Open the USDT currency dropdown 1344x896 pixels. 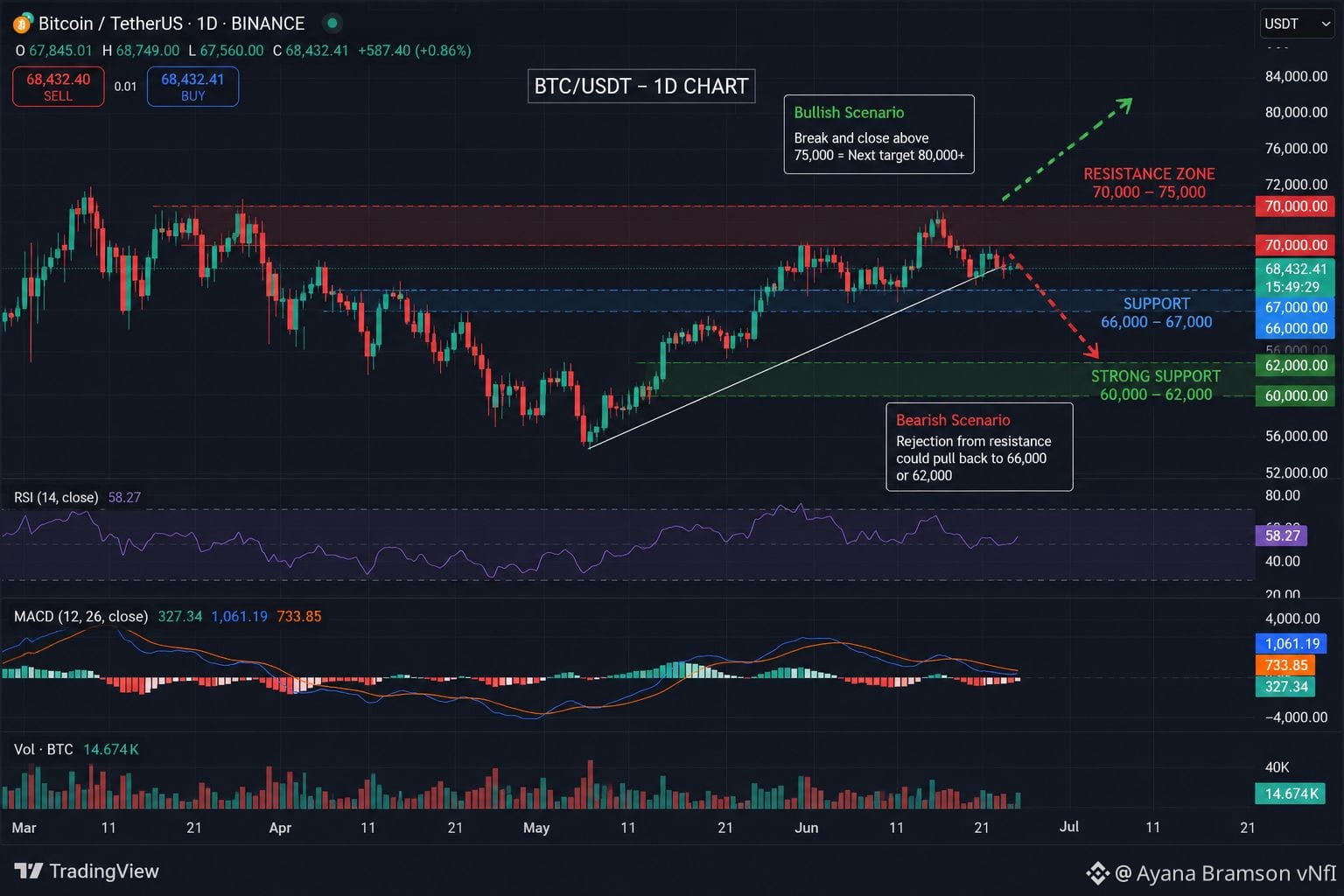(1297, 24)
